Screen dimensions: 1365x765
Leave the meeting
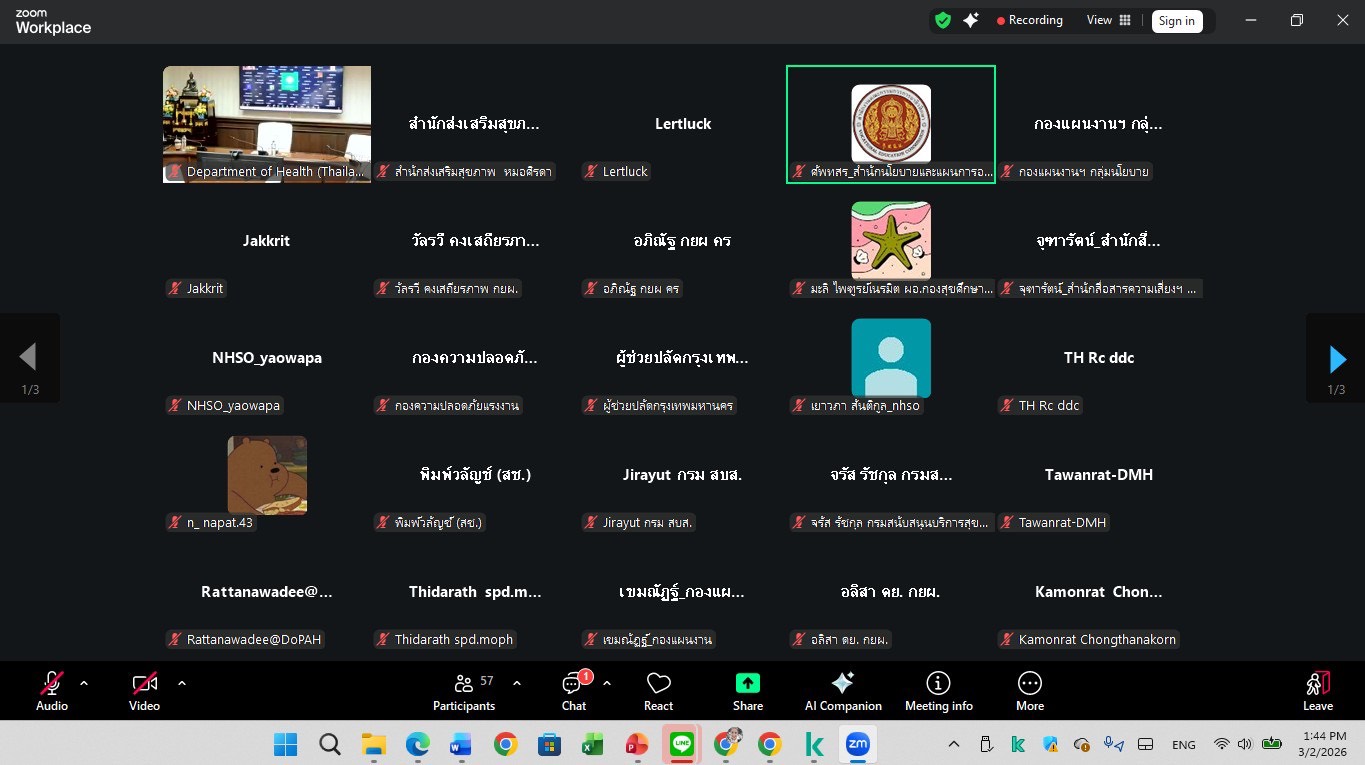(1317, 691)
